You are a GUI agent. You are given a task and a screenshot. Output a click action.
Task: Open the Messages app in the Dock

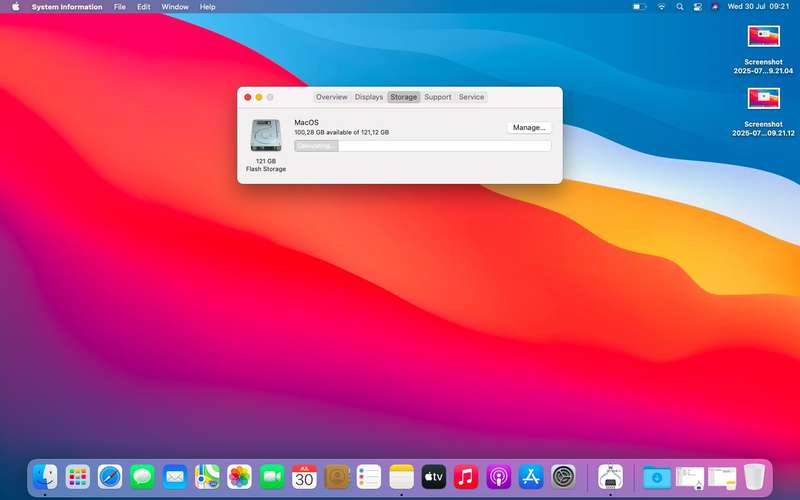point(142,477)
